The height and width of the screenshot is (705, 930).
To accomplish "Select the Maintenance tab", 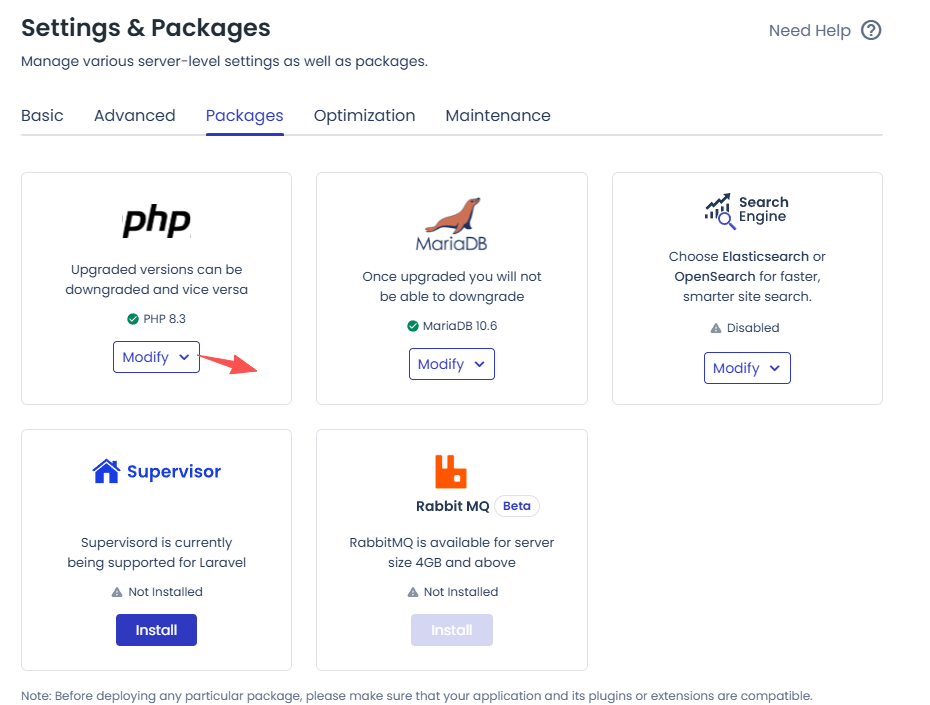I will (x=497, y=115).
